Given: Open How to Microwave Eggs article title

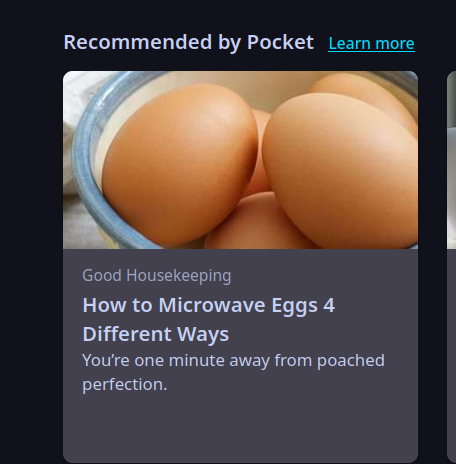Looking at the screenshot, I should (209, 319).
